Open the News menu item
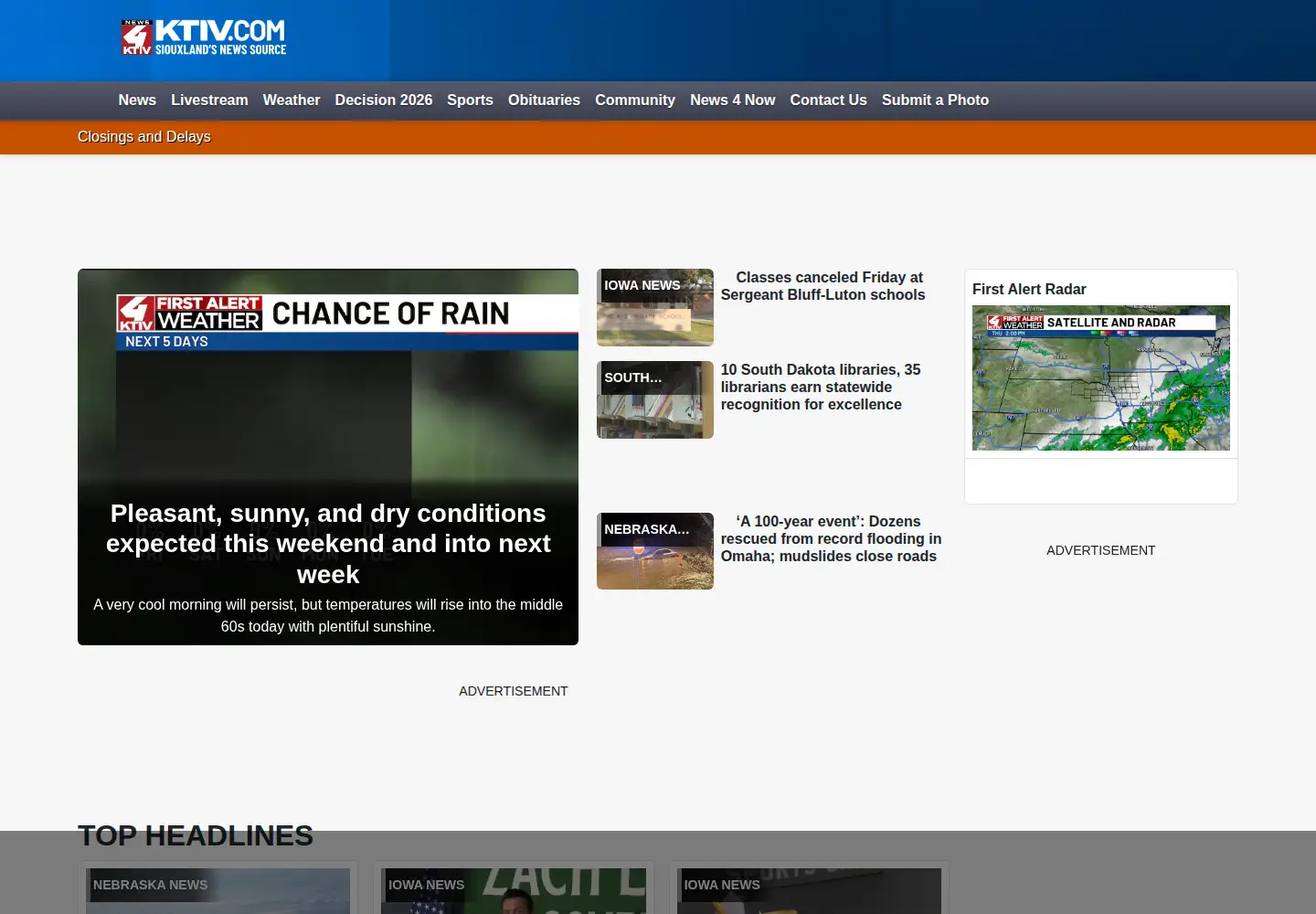The width and height of the screenshot is (1316, 914). [x=137, y=101]
